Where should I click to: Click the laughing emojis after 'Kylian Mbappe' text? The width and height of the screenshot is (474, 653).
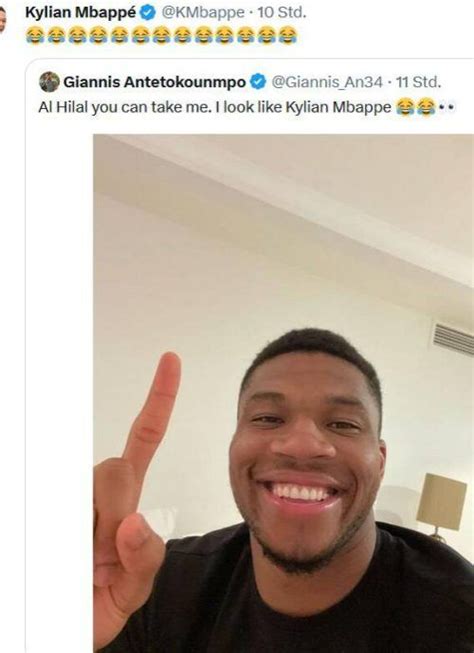[416, 107]
